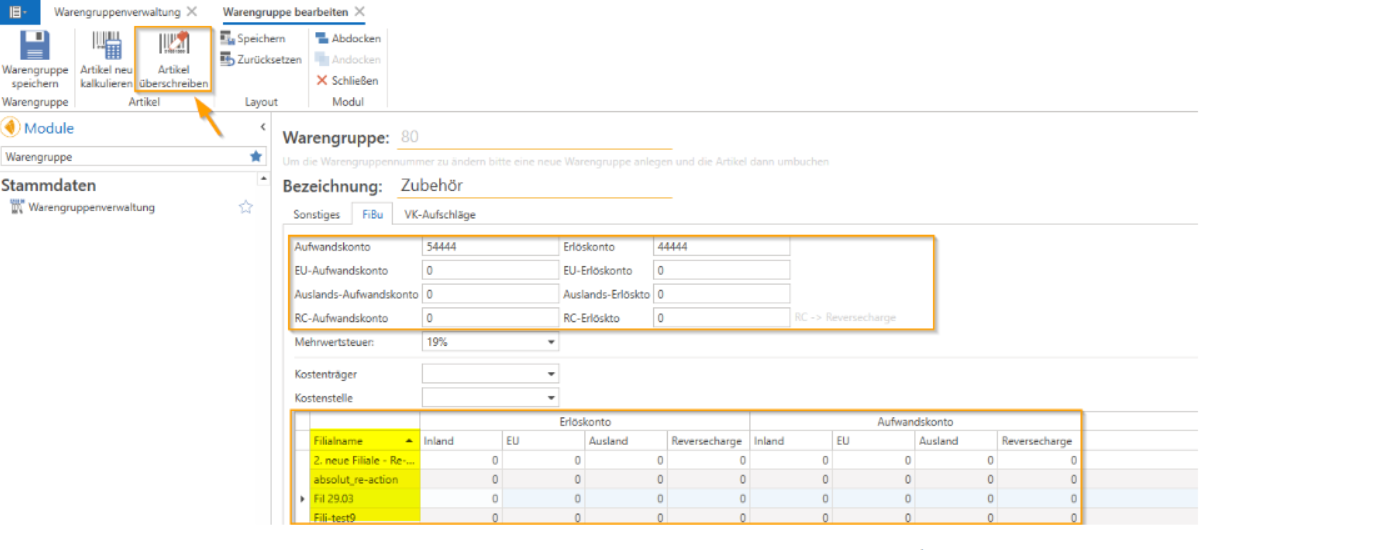Click Artikel neu kalkulieren icon
1375x550 pixels.
click(106, 46)
